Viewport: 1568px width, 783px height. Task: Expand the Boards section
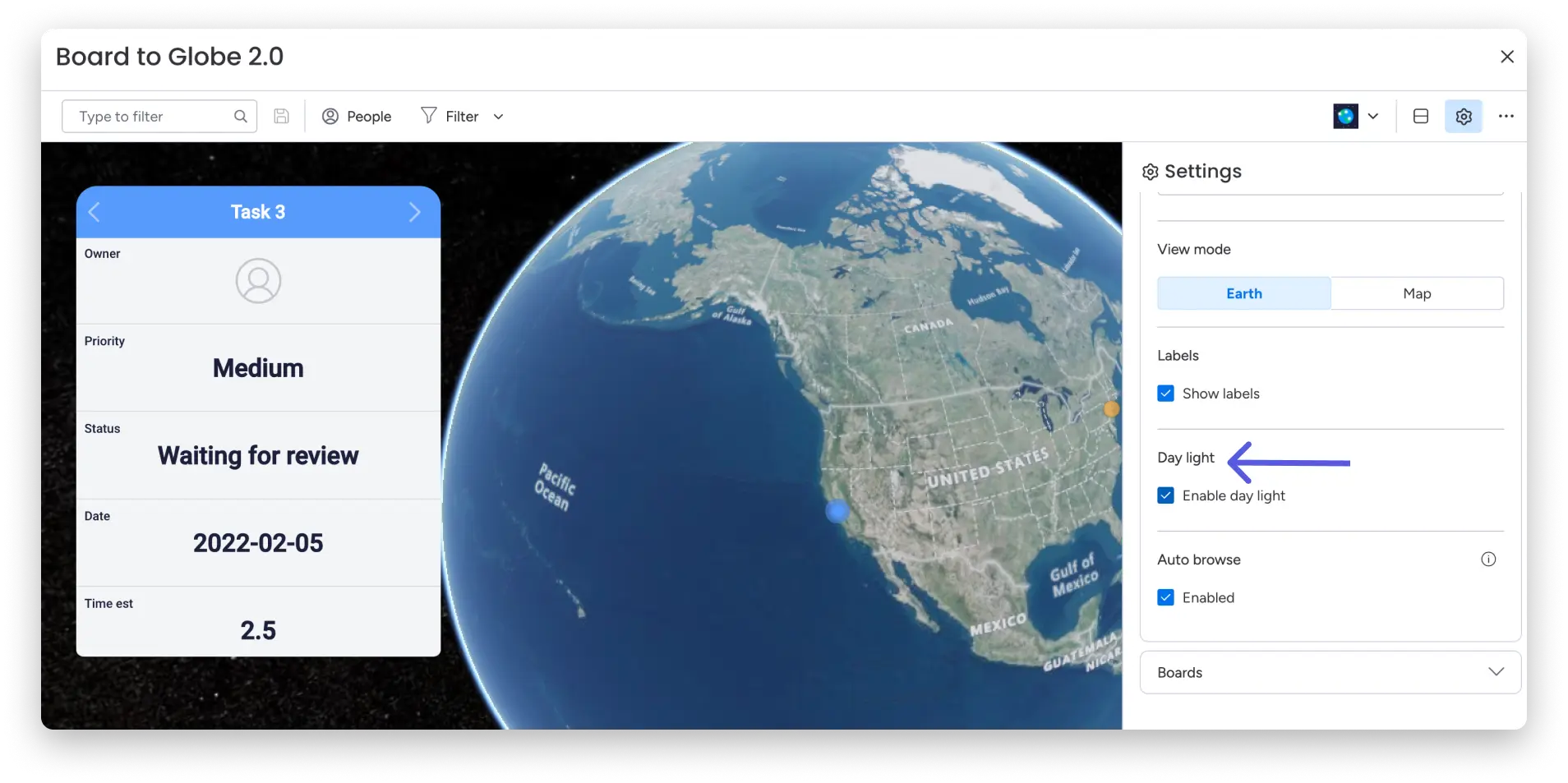click(1330, 672)
